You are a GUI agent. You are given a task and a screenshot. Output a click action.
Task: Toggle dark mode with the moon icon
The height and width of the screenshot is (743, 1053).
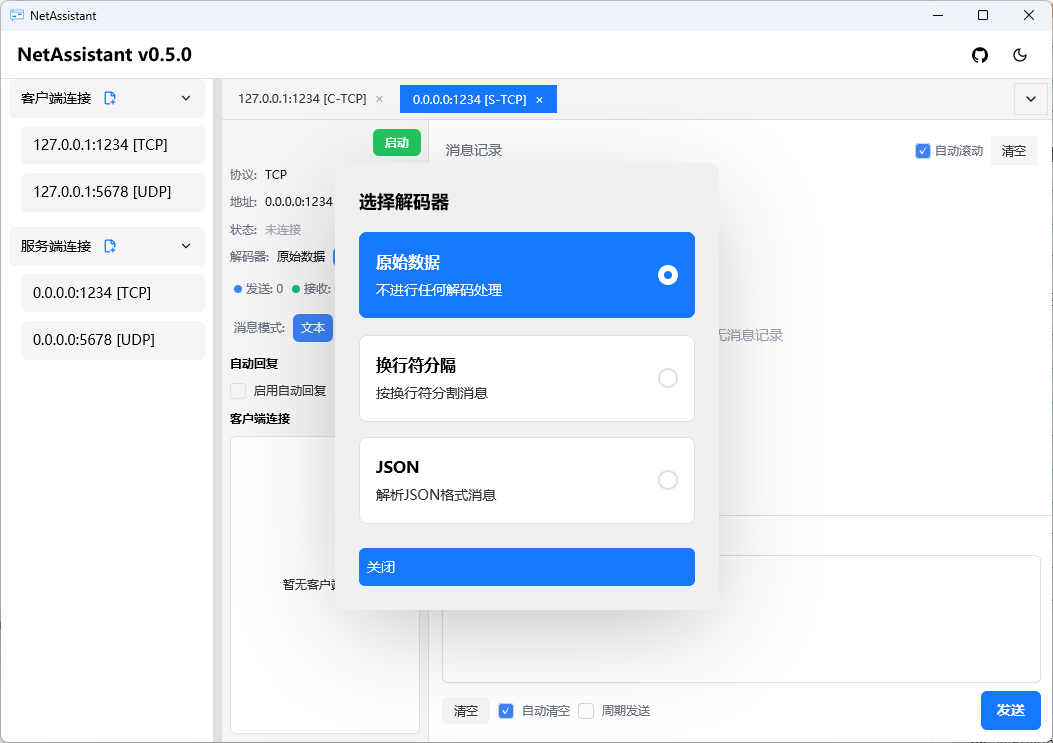(x=1020, y=56)
